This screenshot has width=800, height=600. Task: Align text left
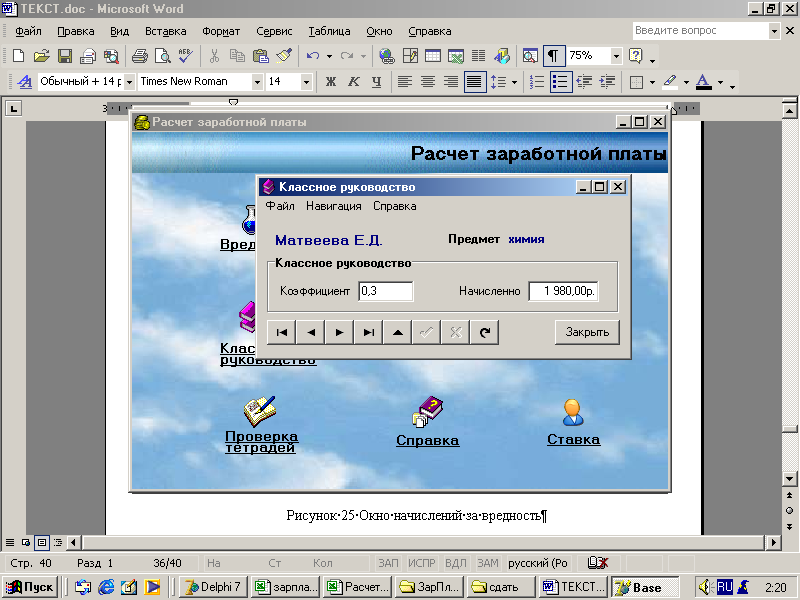point(405,82)
